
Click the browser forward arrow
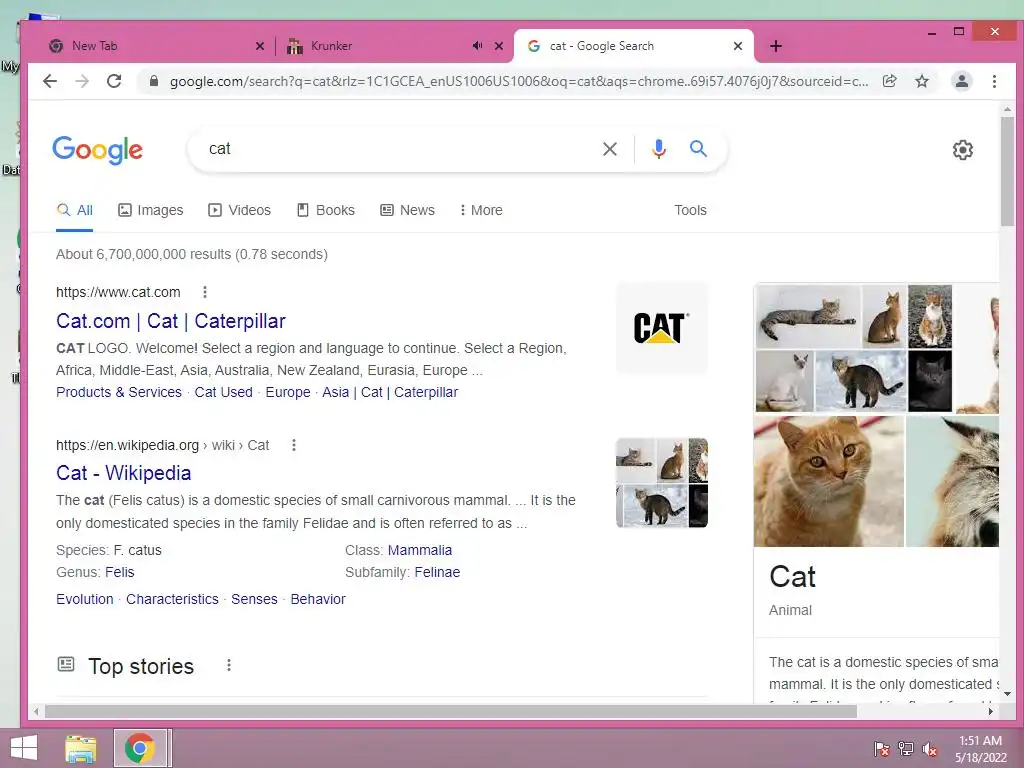tap(82, 81)
